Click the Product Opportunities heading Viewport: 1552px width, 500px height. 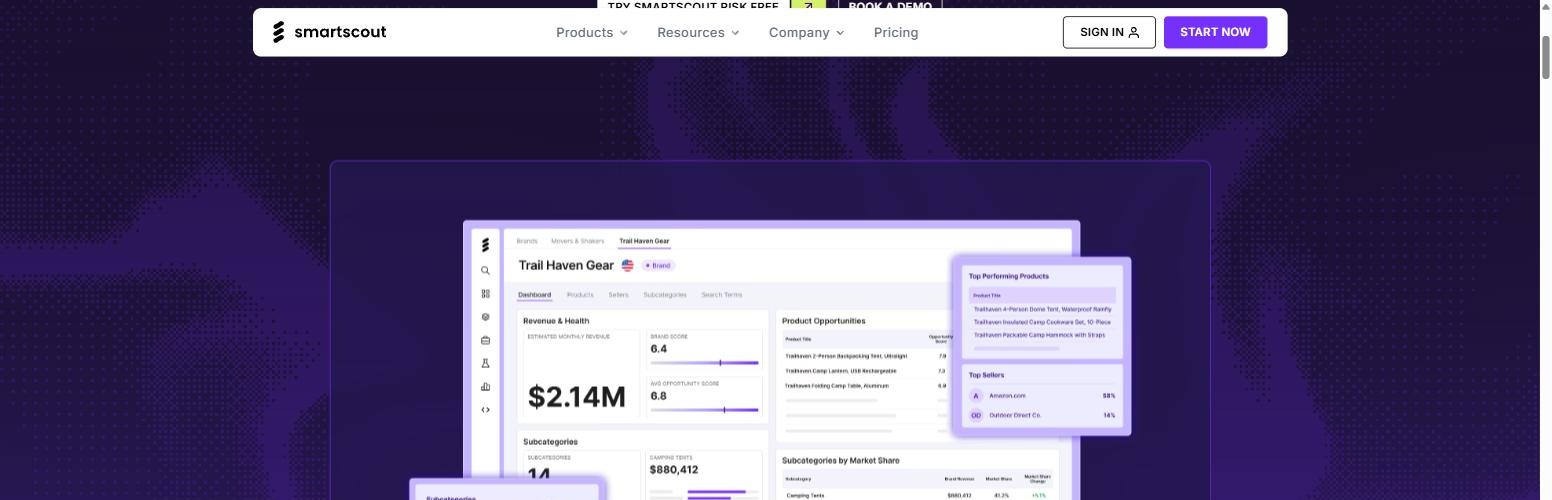pyautogui.click(x=824, y=321)
